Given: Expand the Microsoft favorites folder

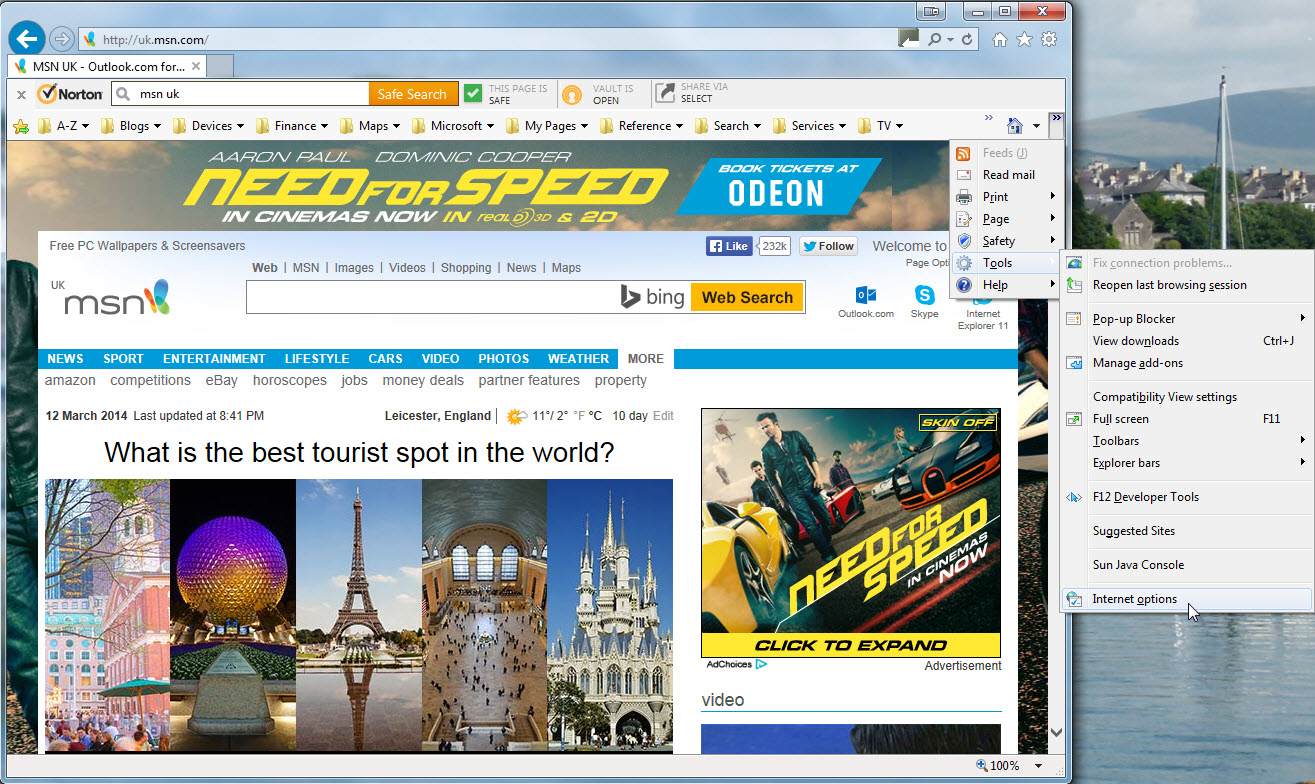Looking at the screenshot, I should click(454, 126).
